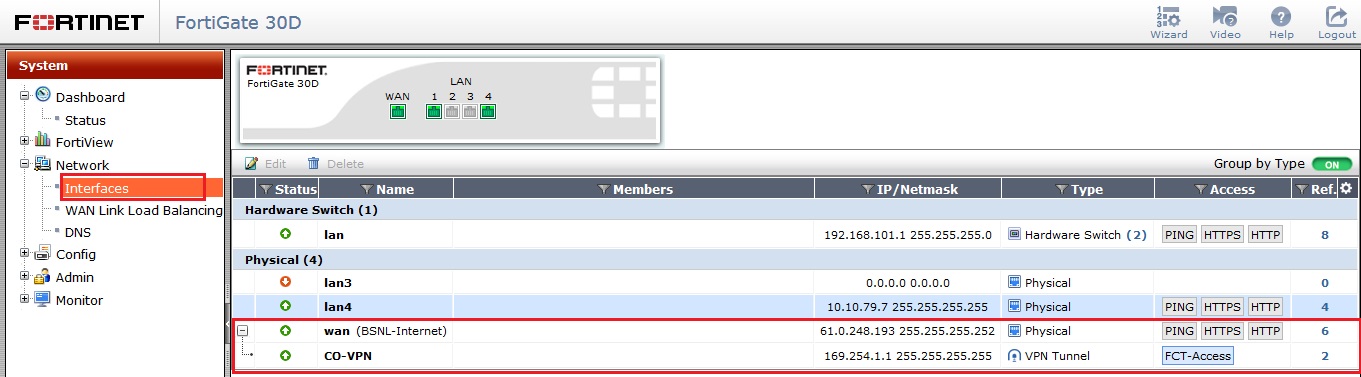Click the IP/Netmask column filter icon
The height and width of the screenshot is (377, 1361).
click(868, 189)
